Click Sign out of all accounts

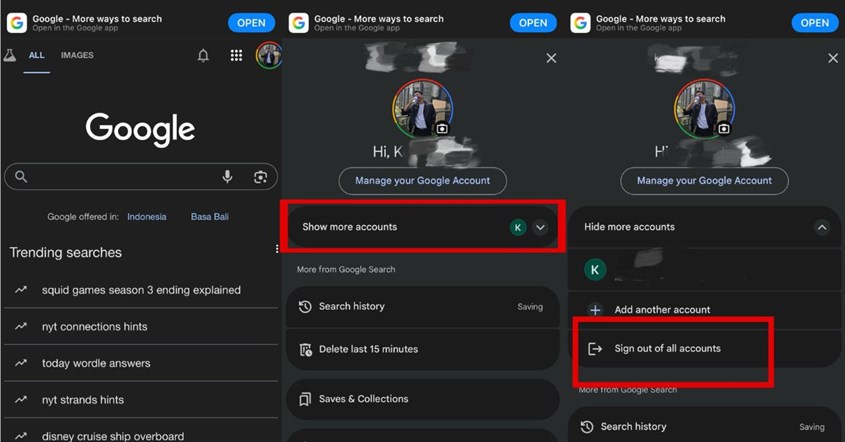[x=704, y=349]
